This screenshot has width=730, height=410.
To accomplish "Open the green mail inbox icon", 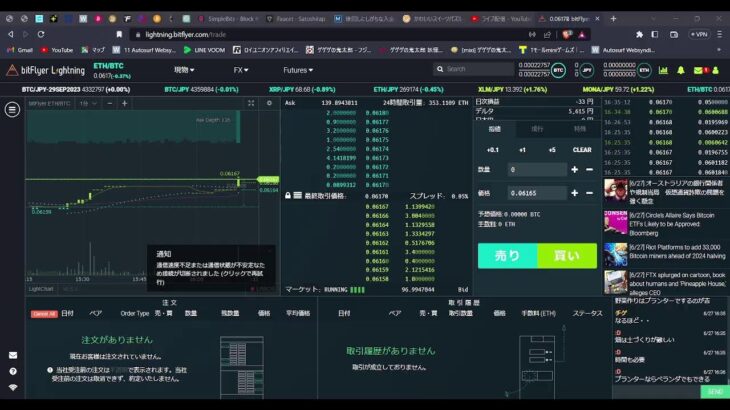I will 698,70.
